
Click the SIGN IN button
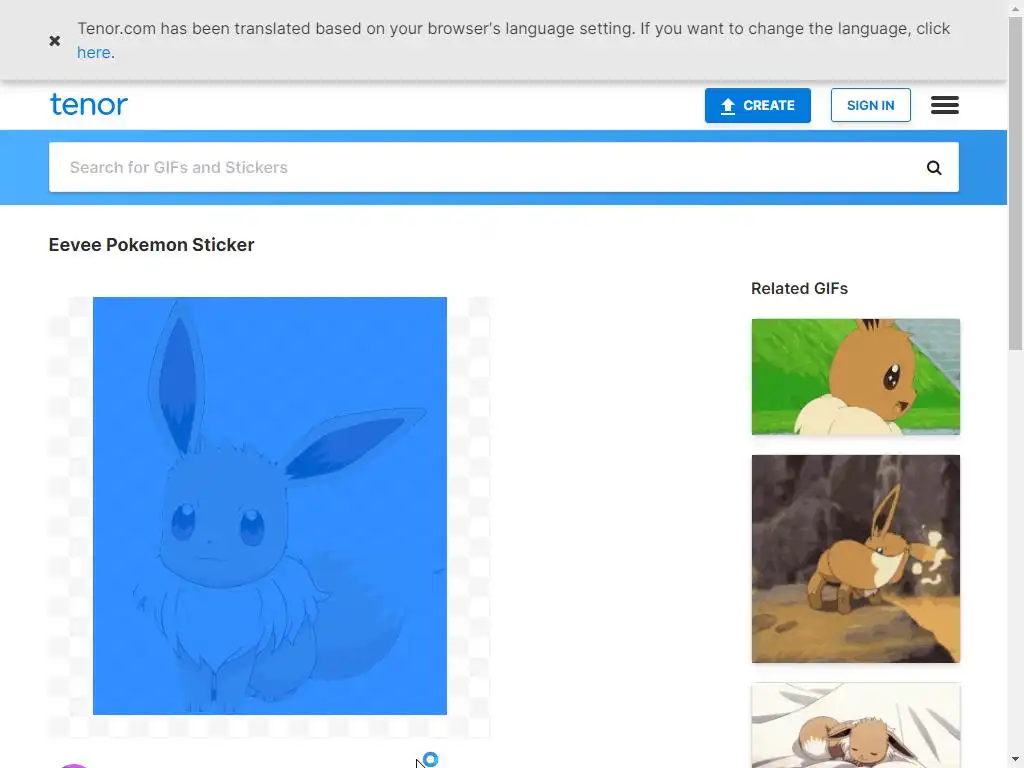point(871,105)
